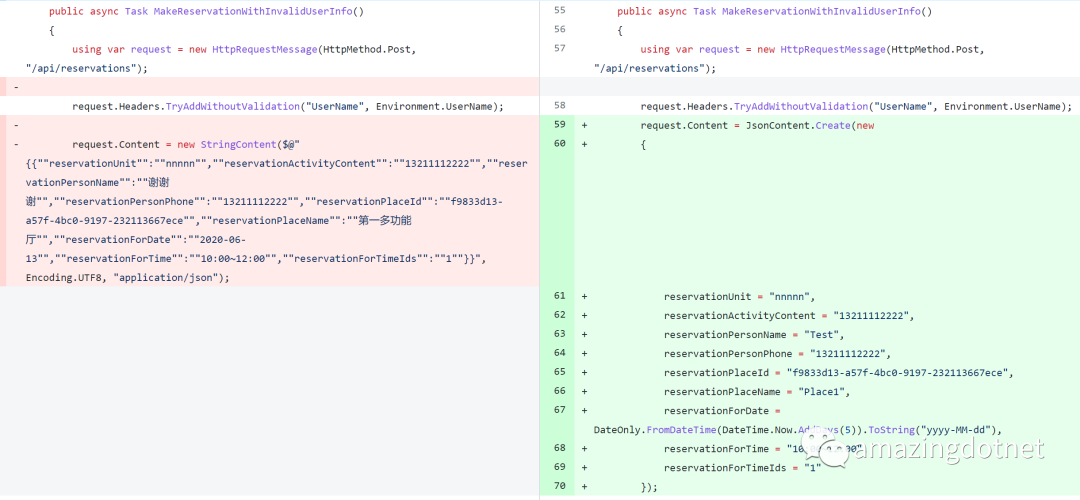Viewport: 1080px width, 500px height.
Task: Click the 'DateOnly.FromDateTime' wrapped line
Action: (797, 430)
